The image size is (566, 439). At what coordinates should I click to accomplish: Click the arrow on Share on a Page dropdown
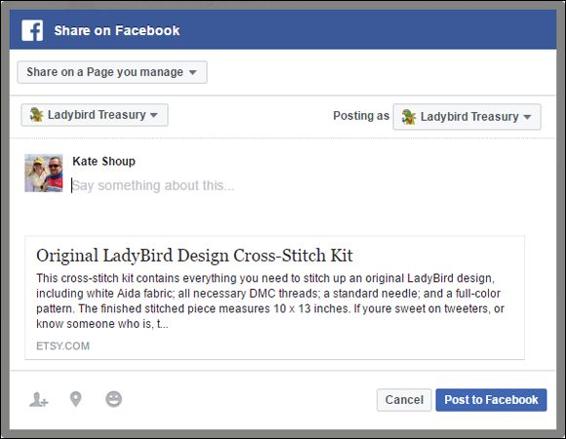[193, 72]
